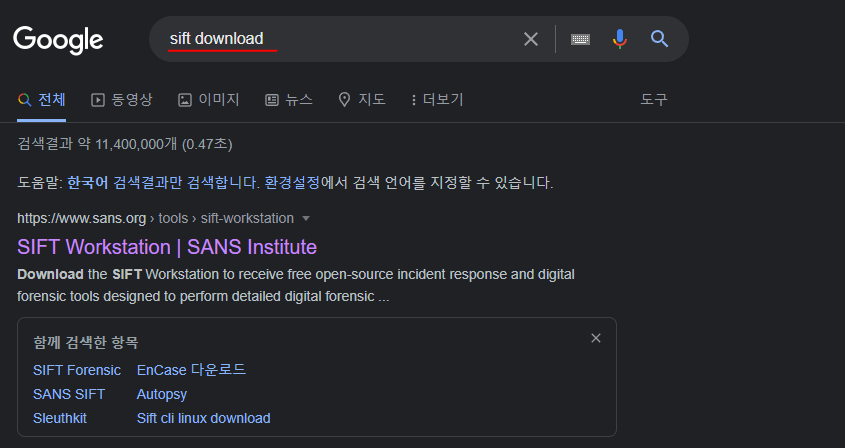This screenshot has height=448, width=845.
Task: Open the on-screen keyboard icon
Action: (580, 39)
